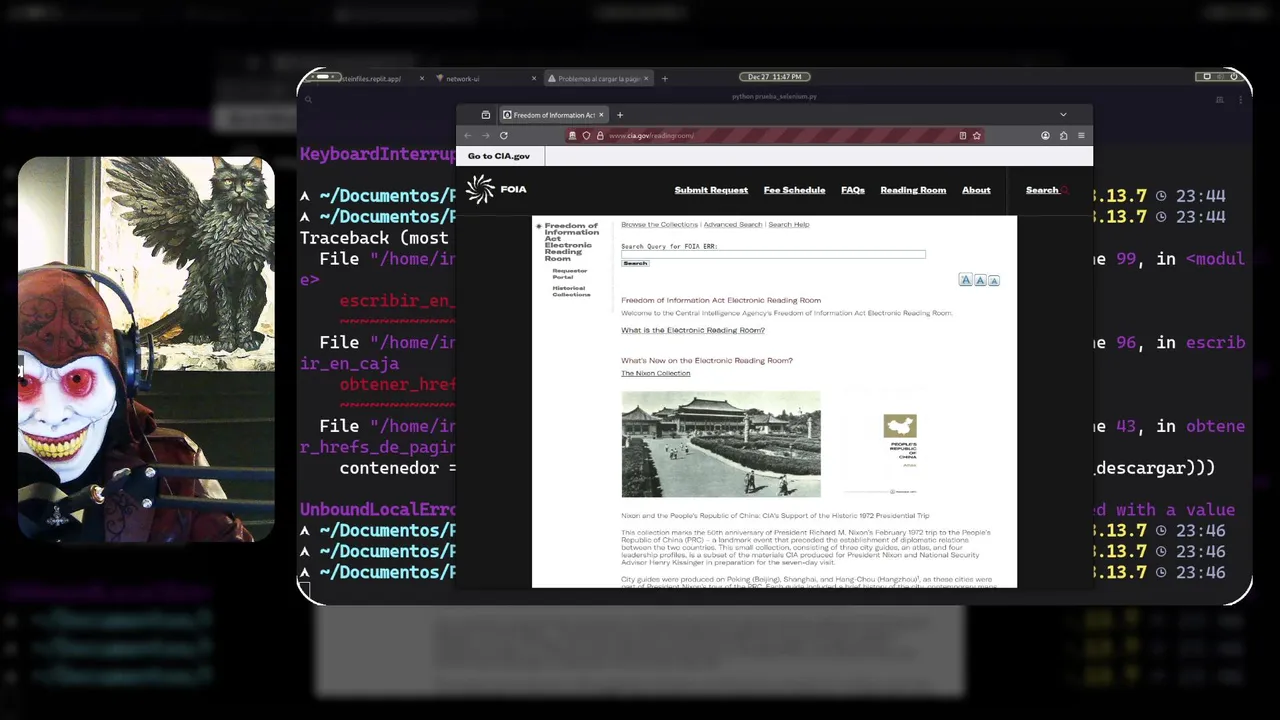Select Freedom of Information Act Electronic Reading Room sidebar item
The width and height of the screenshot is (1280, 720).
pos(571,242)
